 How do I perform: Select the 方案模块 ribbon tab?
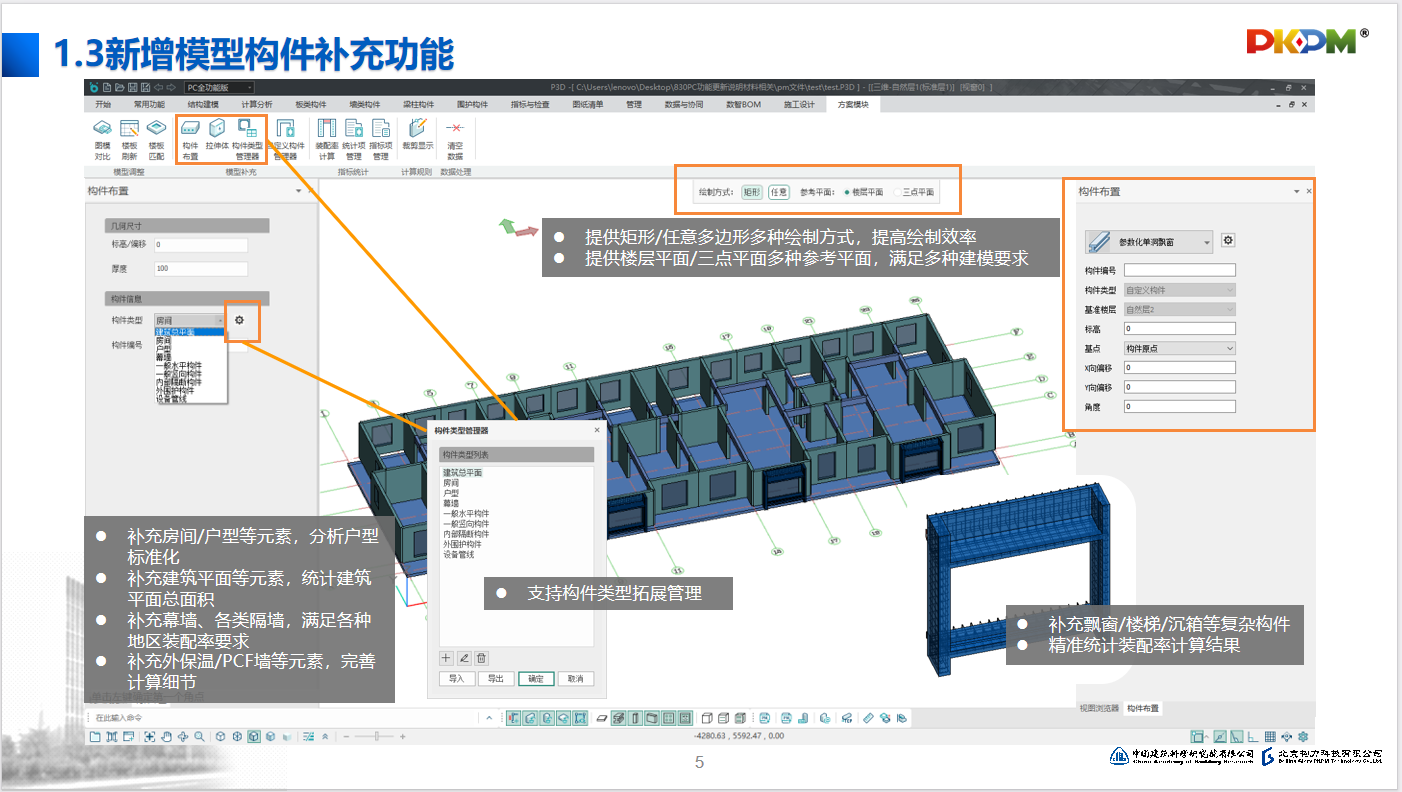[x=854, y=104]
